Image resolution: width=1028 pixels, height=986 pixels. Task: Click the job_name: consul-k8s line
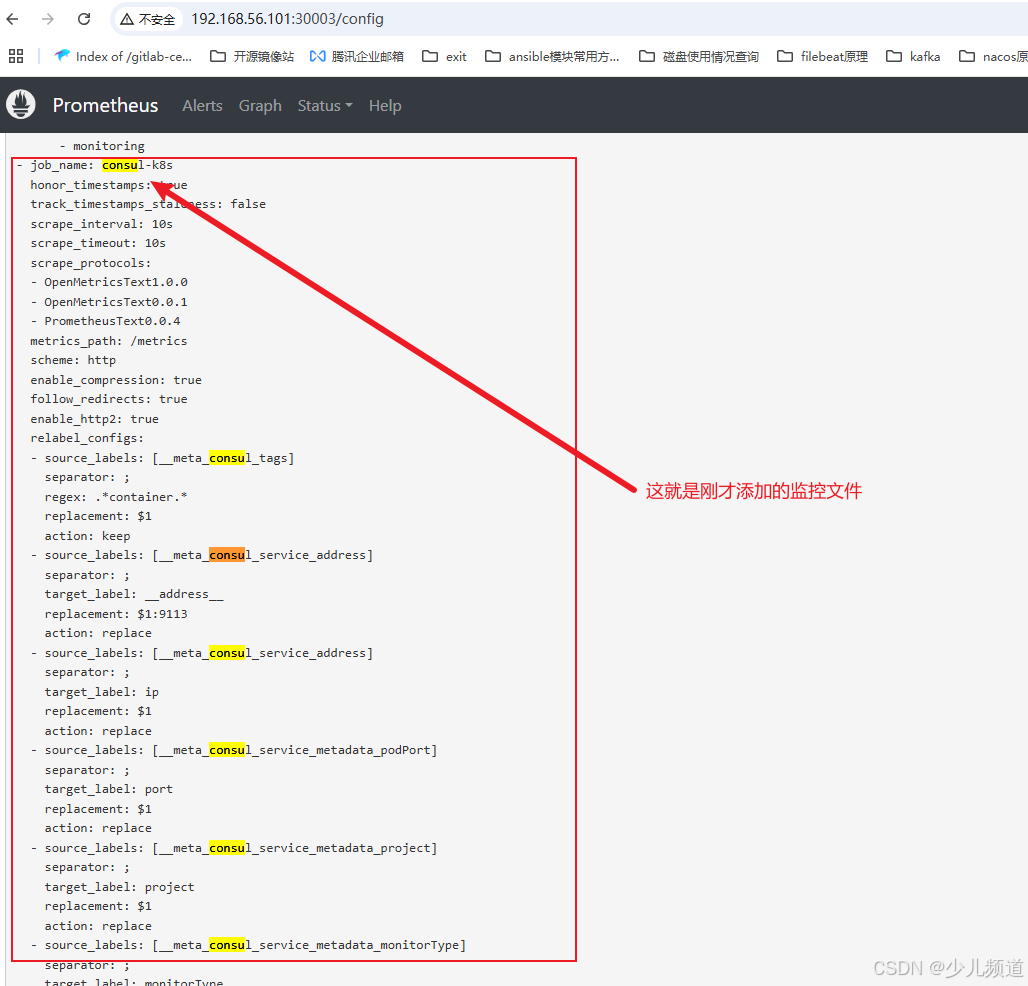click(94, 165)
